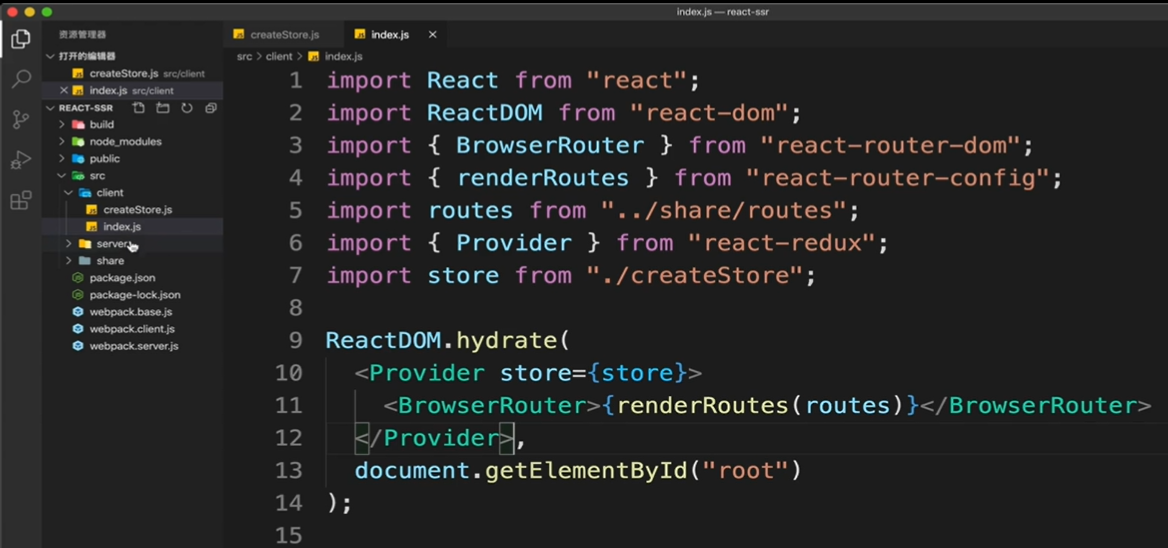Click the getElementById method call
The width and height of the screenshot is (1168, 548).
586,471
